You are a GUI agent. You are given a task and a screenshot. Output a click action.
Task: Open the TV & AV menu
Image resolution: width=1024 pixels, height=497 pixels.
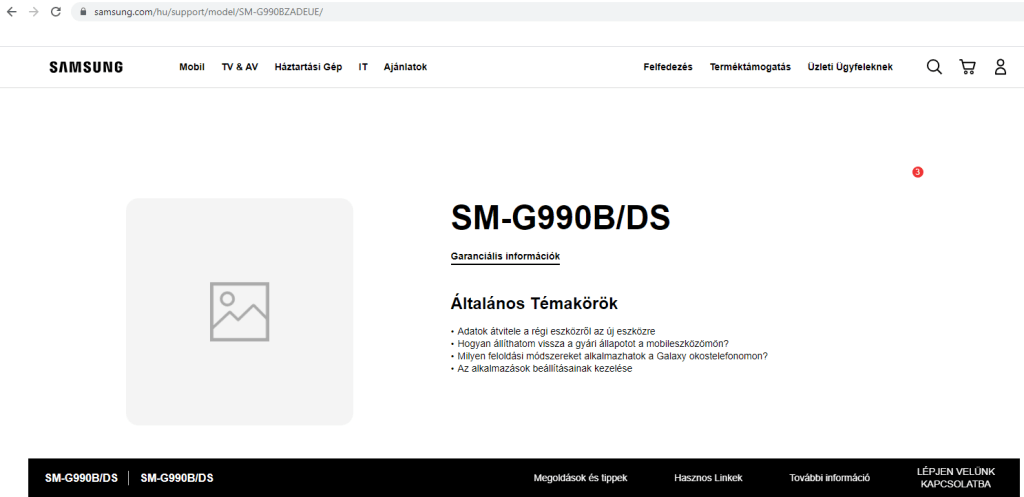240,67
